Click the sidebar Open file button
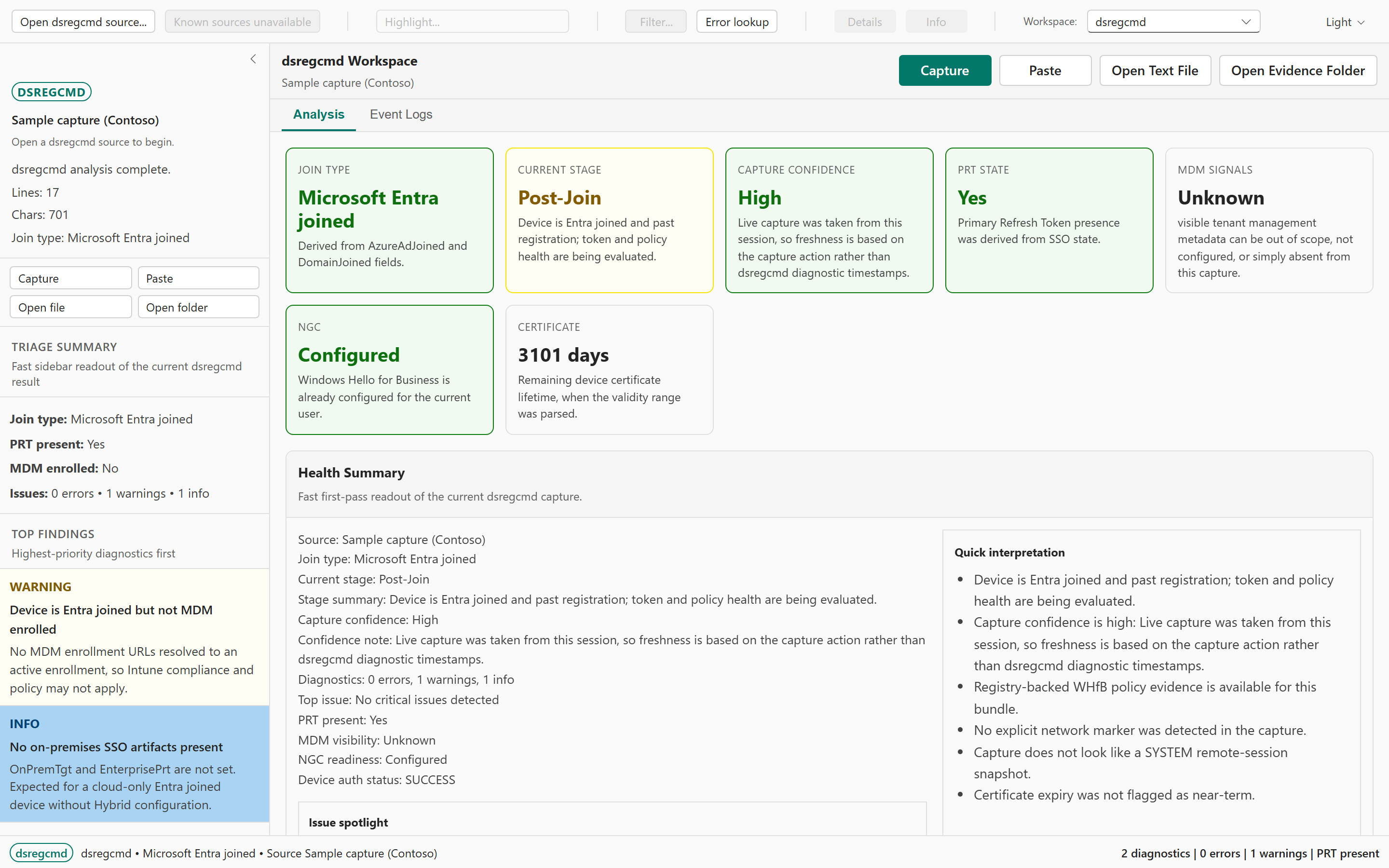 tap(70, 307)
